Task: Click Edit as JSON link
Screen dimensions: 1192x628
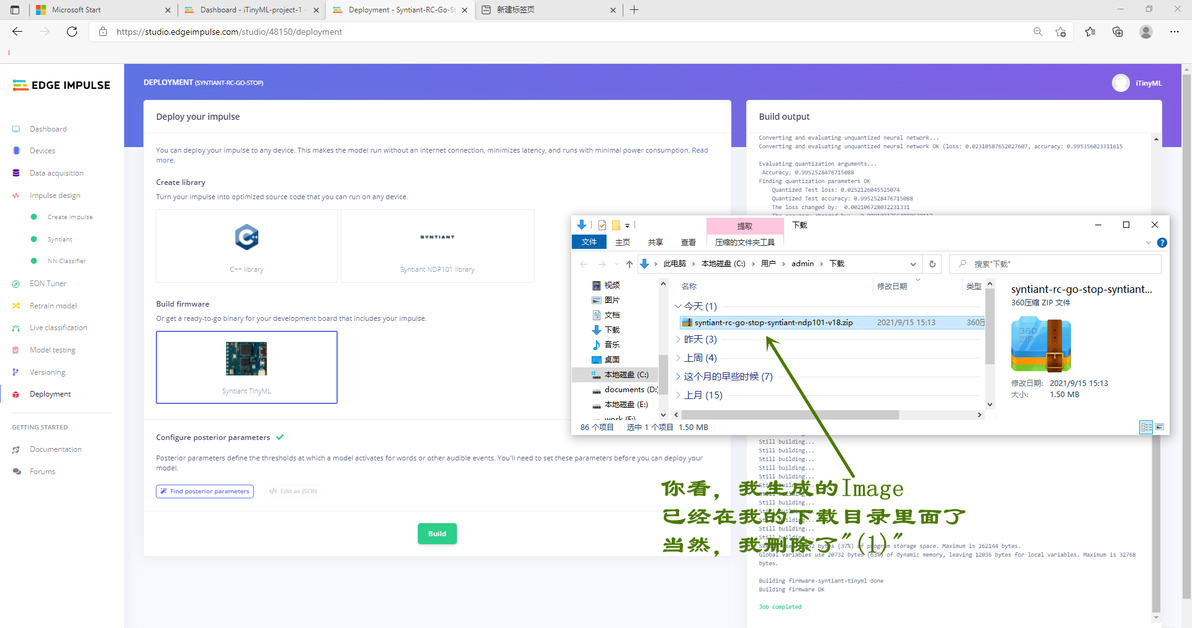Action: click(293, 491)
